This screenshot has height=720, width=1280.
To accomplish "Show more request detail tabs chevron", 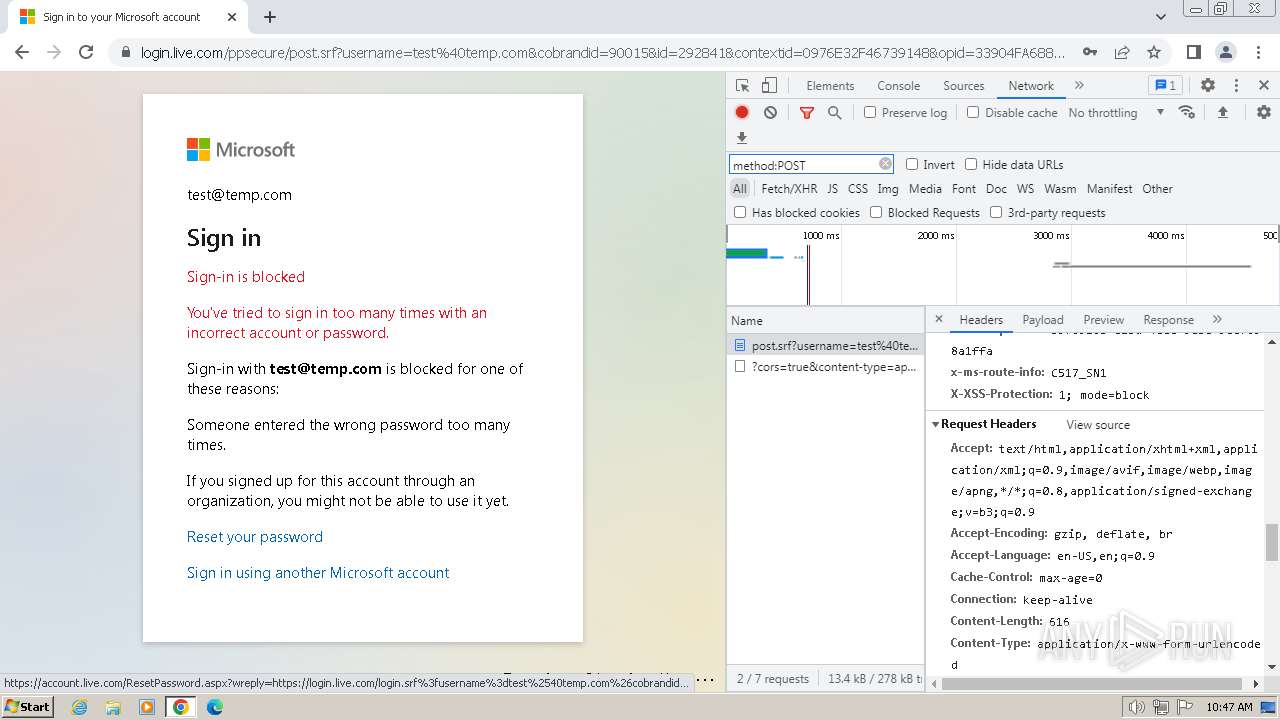I will [x=1217, y=319].
